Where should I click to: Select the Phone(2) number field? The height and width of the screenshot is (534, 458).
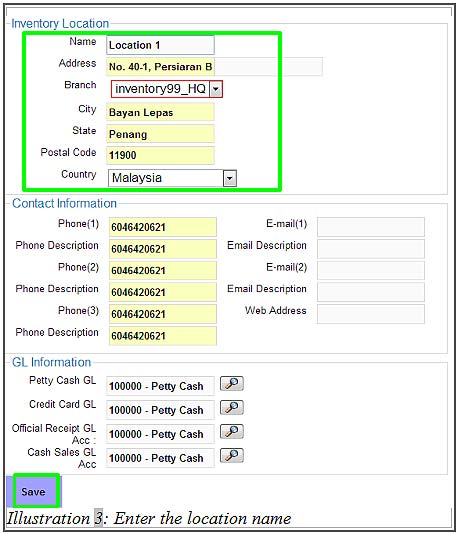tap(163, 270)
